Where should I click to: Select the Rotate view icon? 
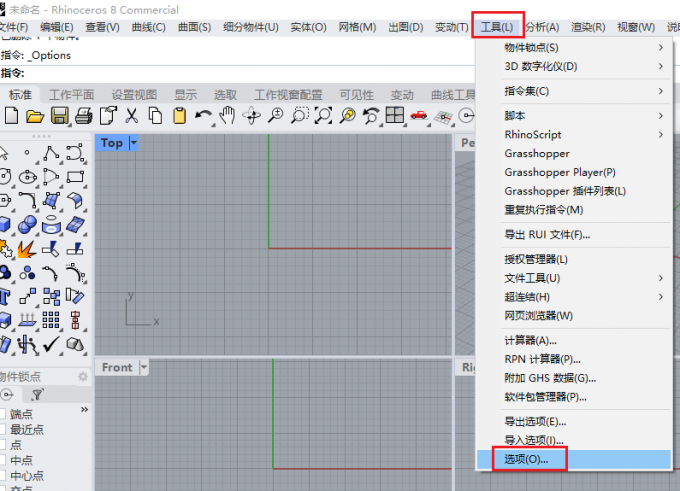pyautogui.click(x=252, y=116)
